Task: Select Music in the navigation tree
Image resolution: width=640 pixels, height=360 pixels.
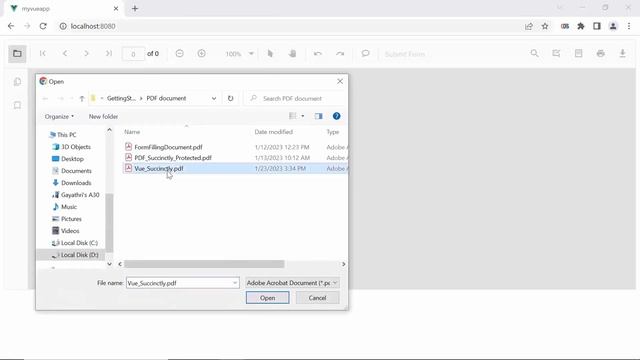Action: pyautogui.click(x=64, y=207)
